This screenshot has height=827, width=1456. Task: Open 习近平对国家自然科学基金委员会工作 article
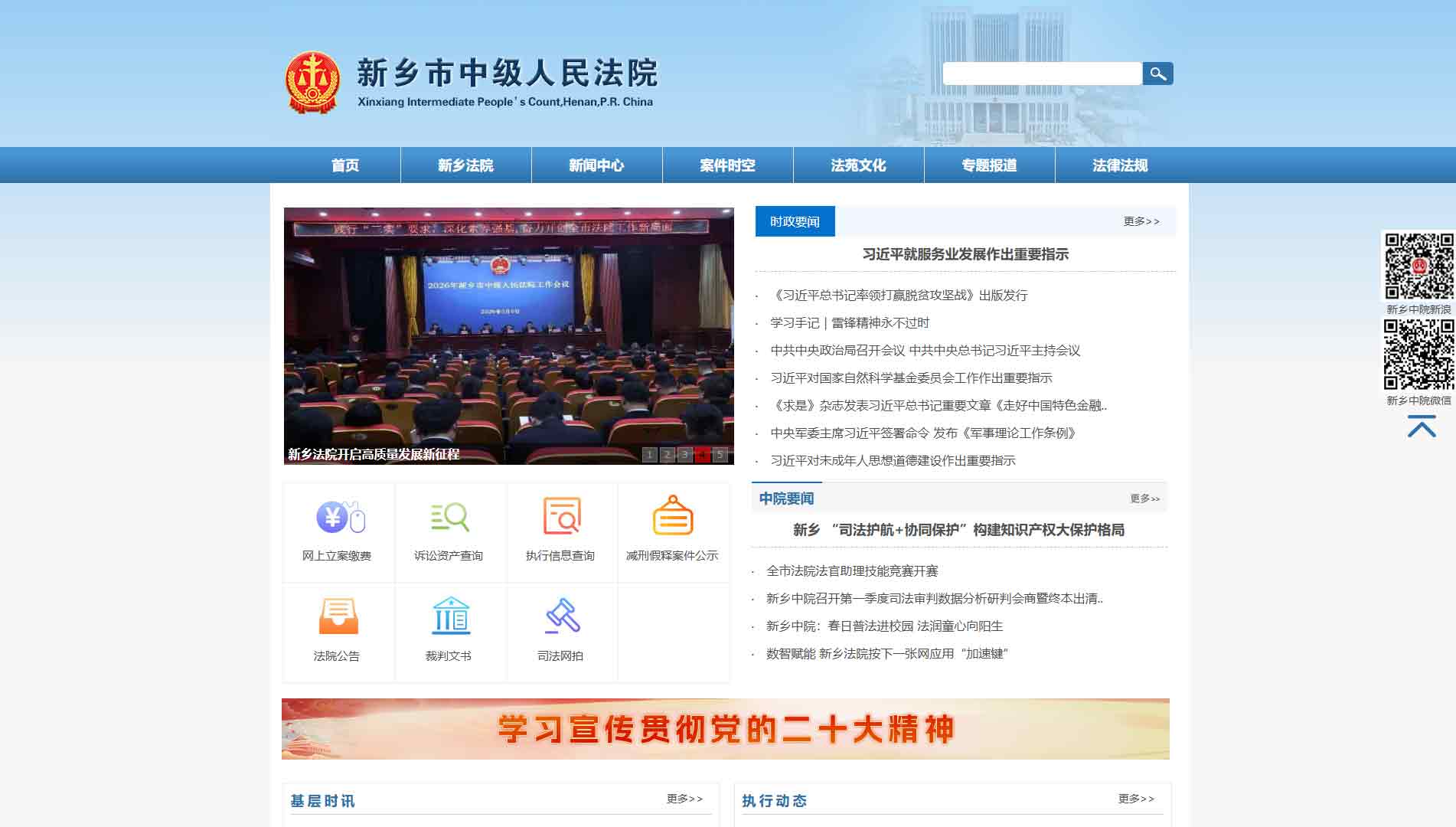[911, 378]
